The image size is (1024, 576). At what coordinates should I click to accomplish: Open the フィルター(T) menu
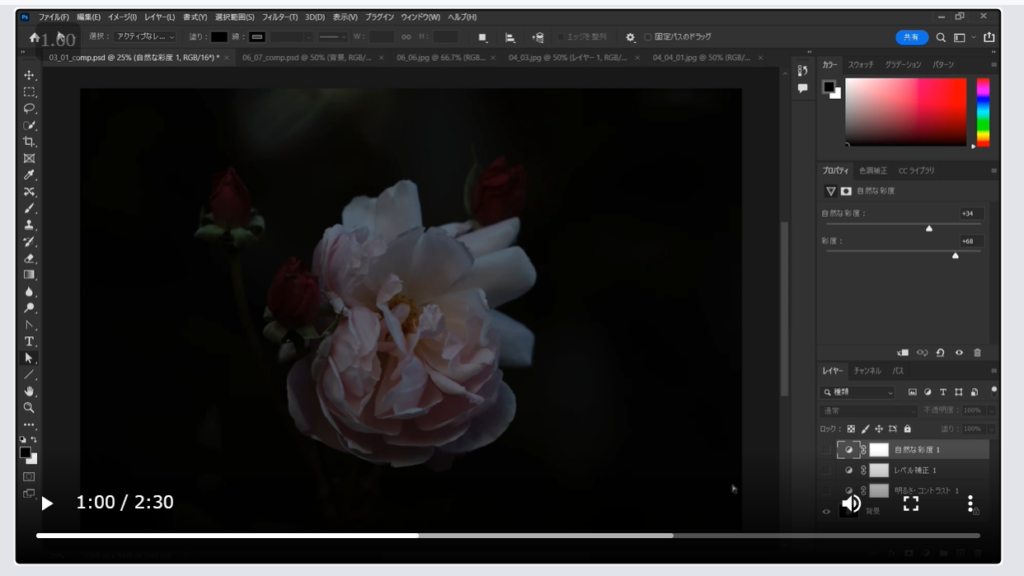click(x=280, y=17)
